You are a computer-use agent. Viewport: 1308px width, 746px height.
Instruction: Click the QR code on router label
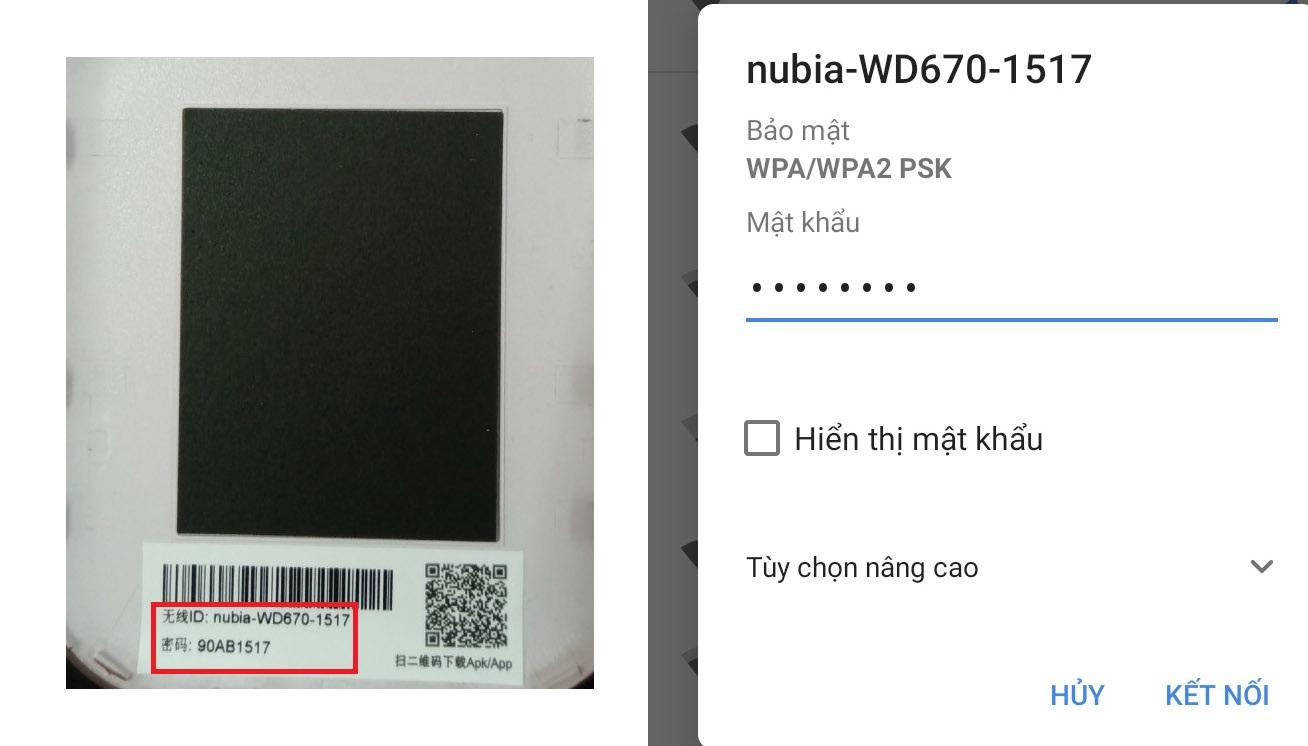466,604
